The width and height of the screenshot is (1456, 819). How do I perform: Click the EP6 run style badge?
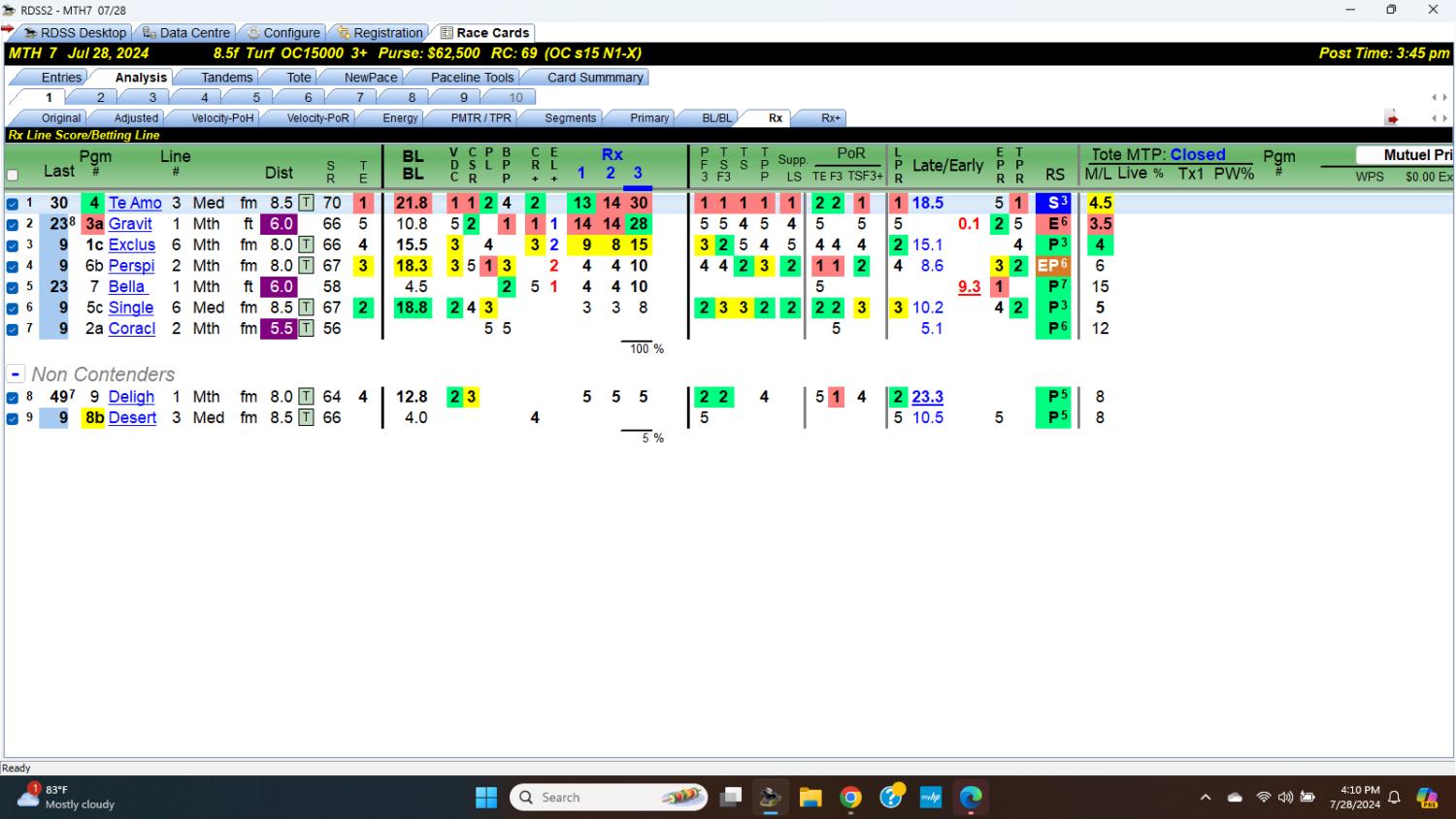pos(1053,266)
